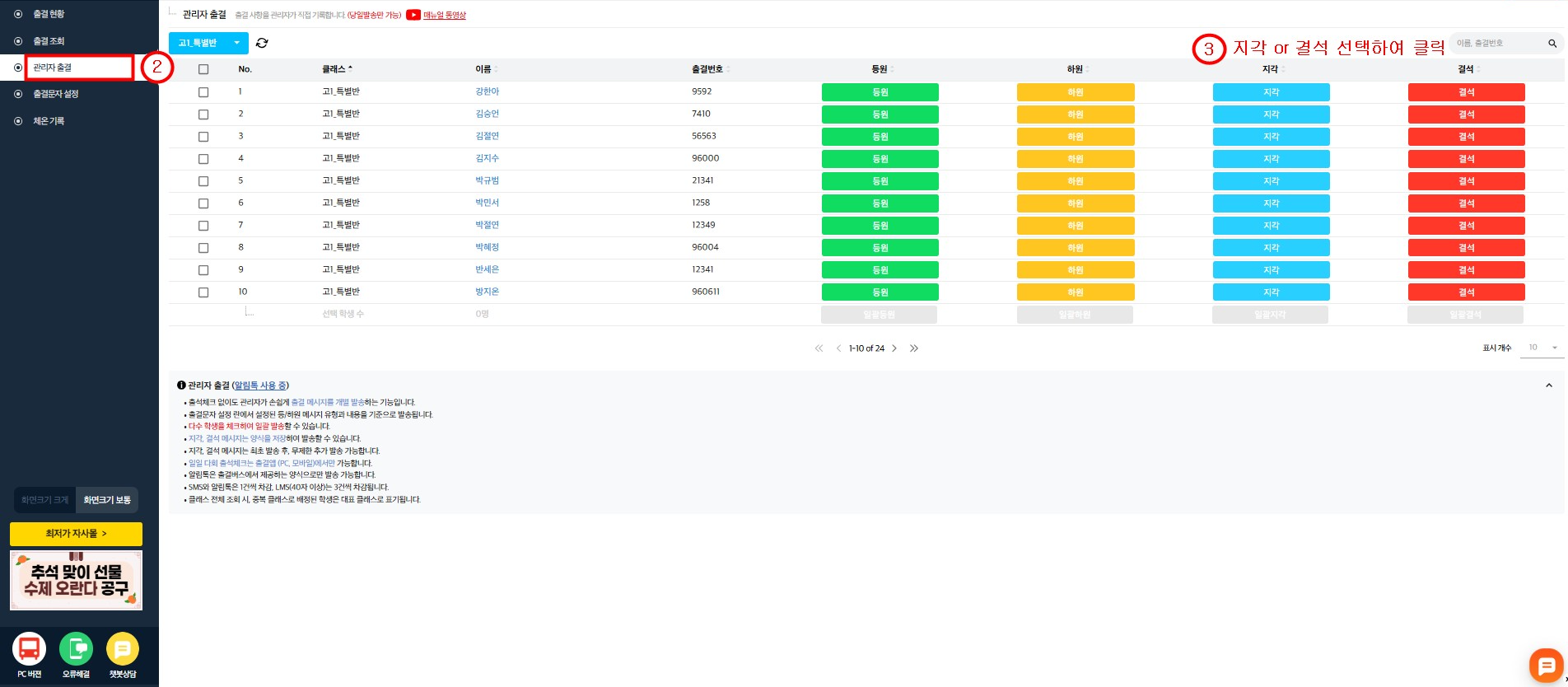Click the 화면크기 크게 size toggle
This screenshot has width=1568, height=687.
pos(45,500)
